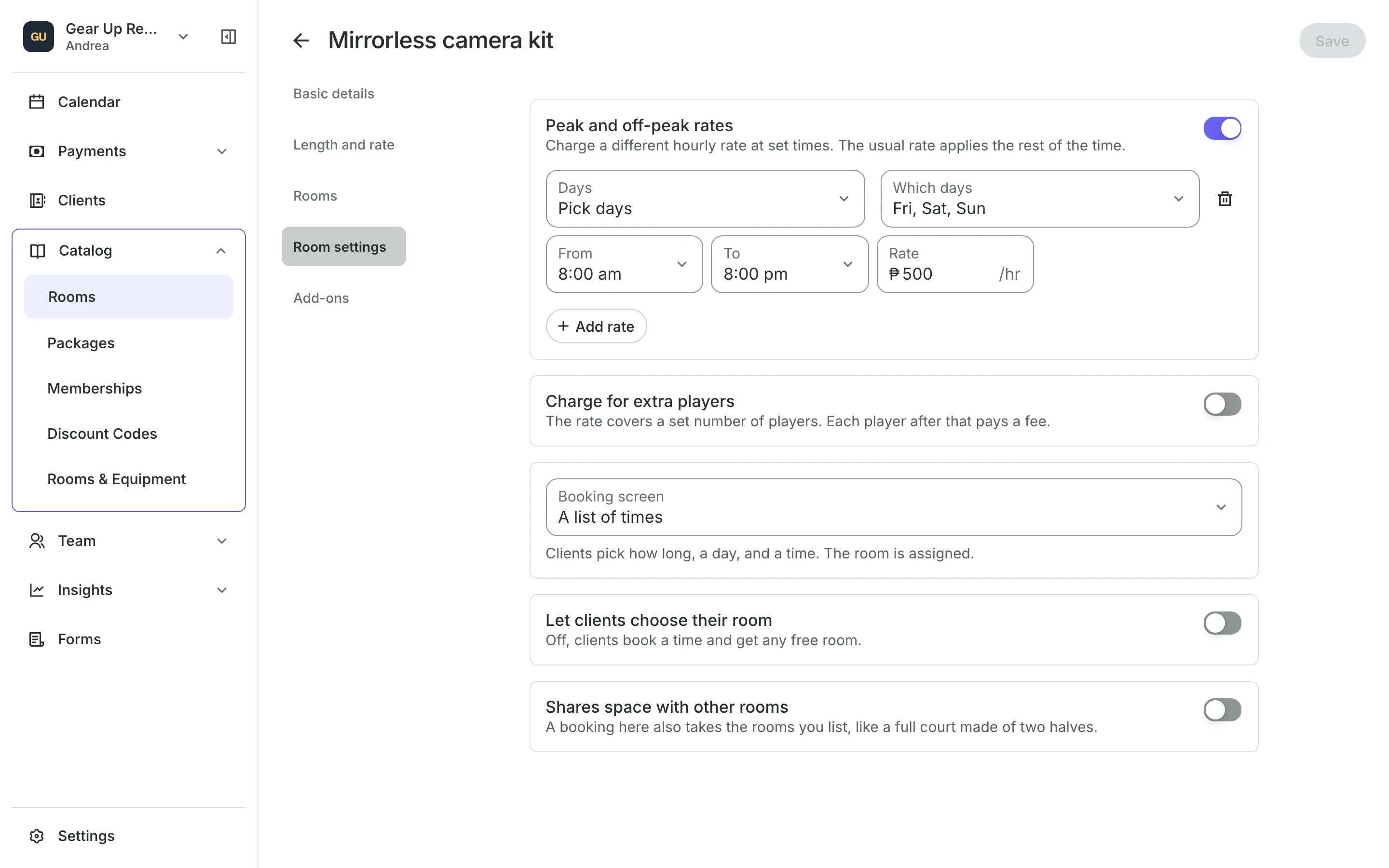Switch to Add-ons tab
1389x868 pixels.
[x=321, y=298]
